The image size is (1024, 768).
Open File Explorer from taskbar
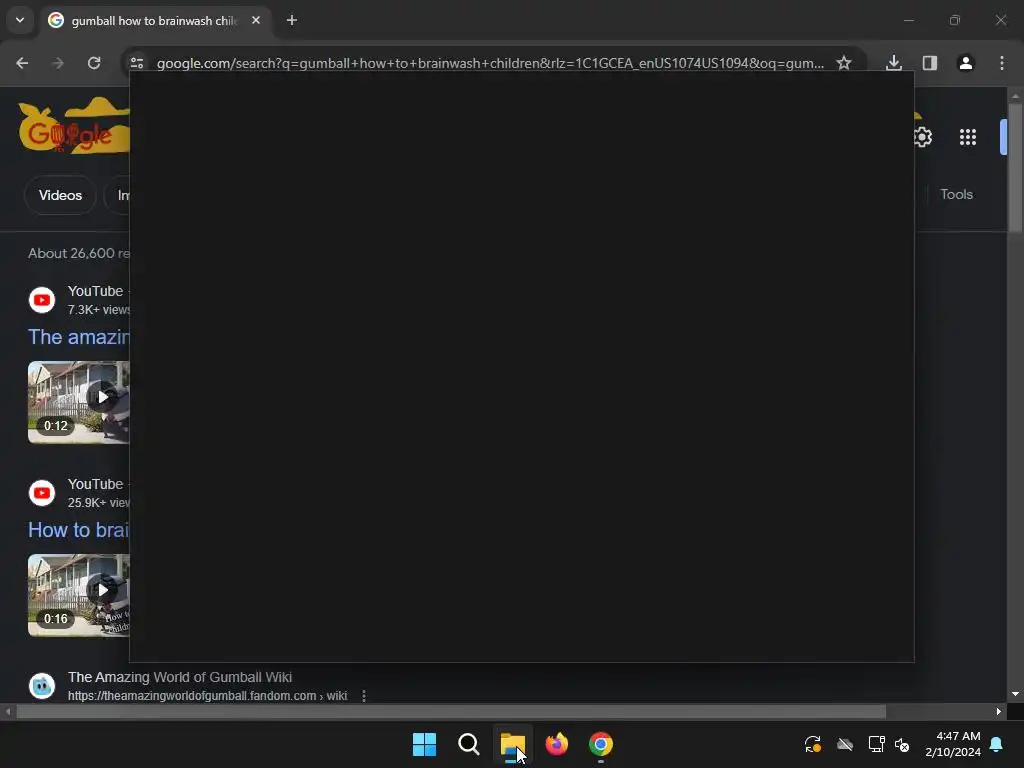tap(513, 744)
